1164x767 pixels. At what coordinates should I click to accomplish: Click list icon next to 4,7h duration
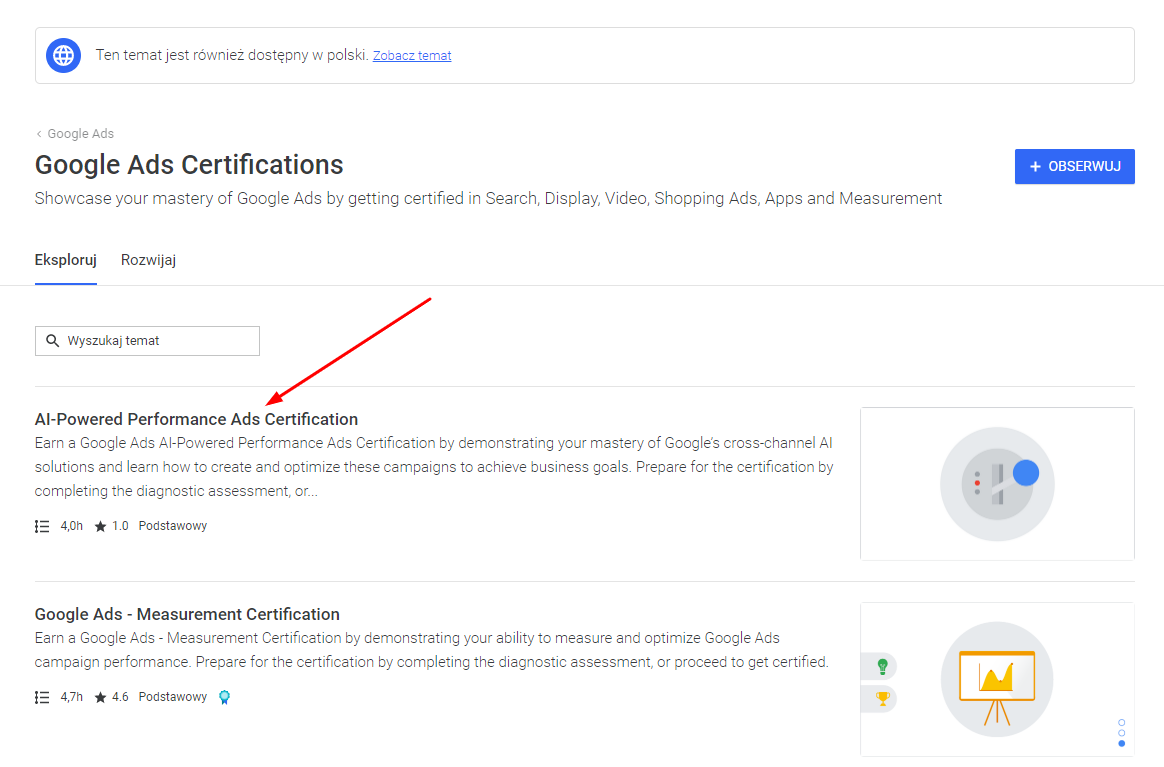pyautogui.click(x=42, y=697)
